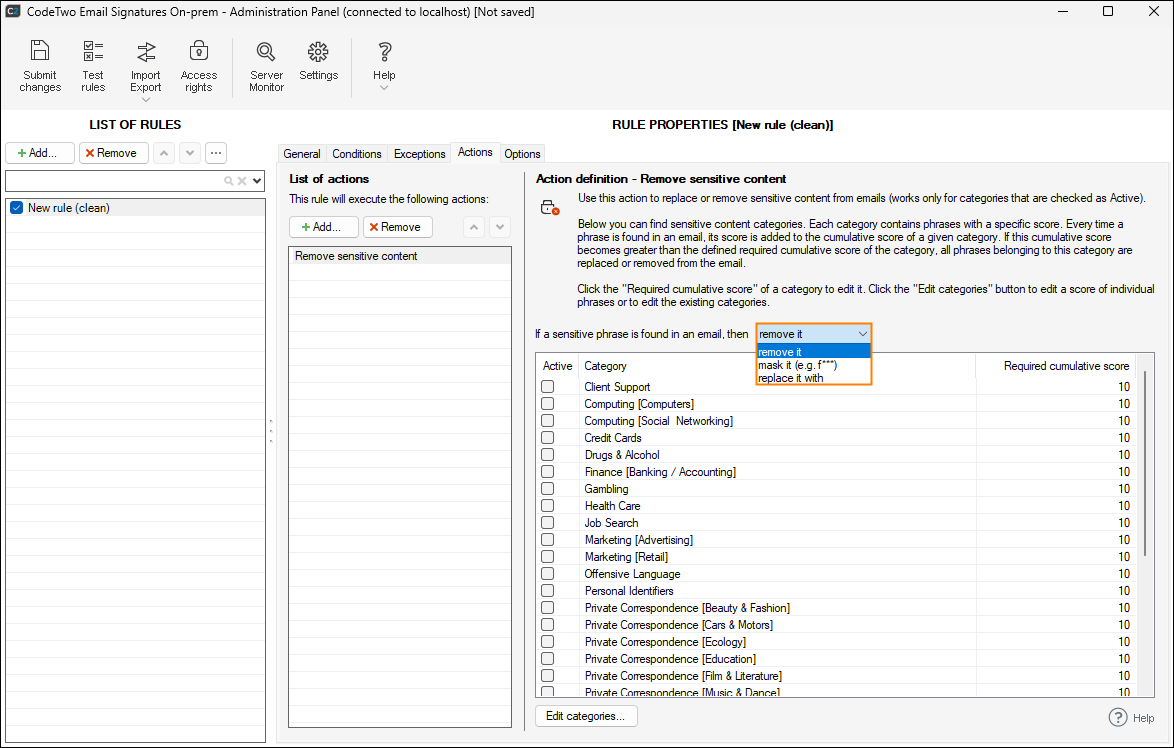Uncheck the New rule (clean) checkbox
This screenshot has width=1174, height=748.
[x=16, y=208]
